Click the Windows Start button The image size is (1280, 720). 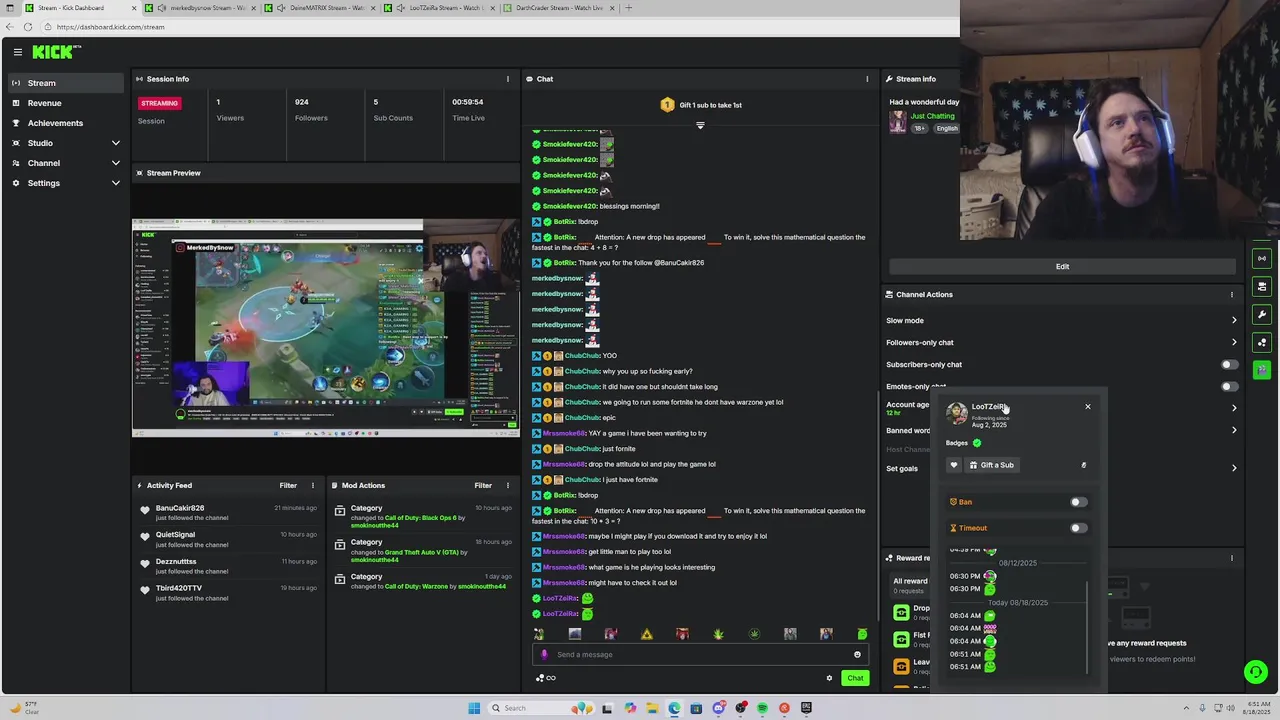click(x=474, y=708)
